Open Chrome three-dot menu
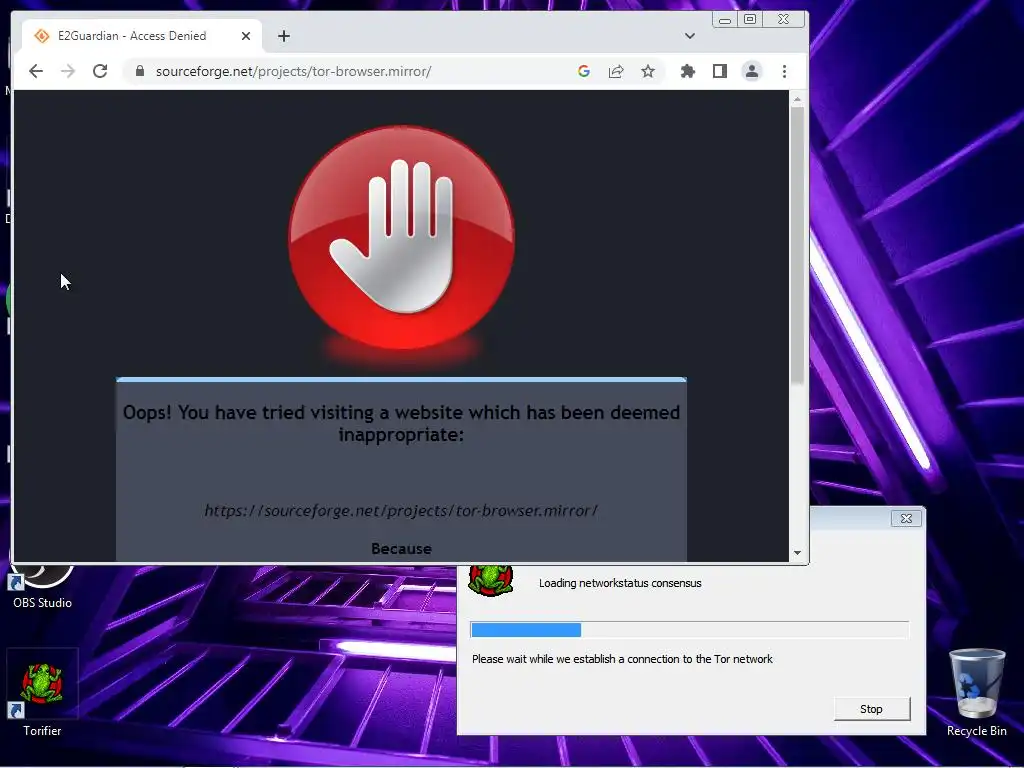 784,71
